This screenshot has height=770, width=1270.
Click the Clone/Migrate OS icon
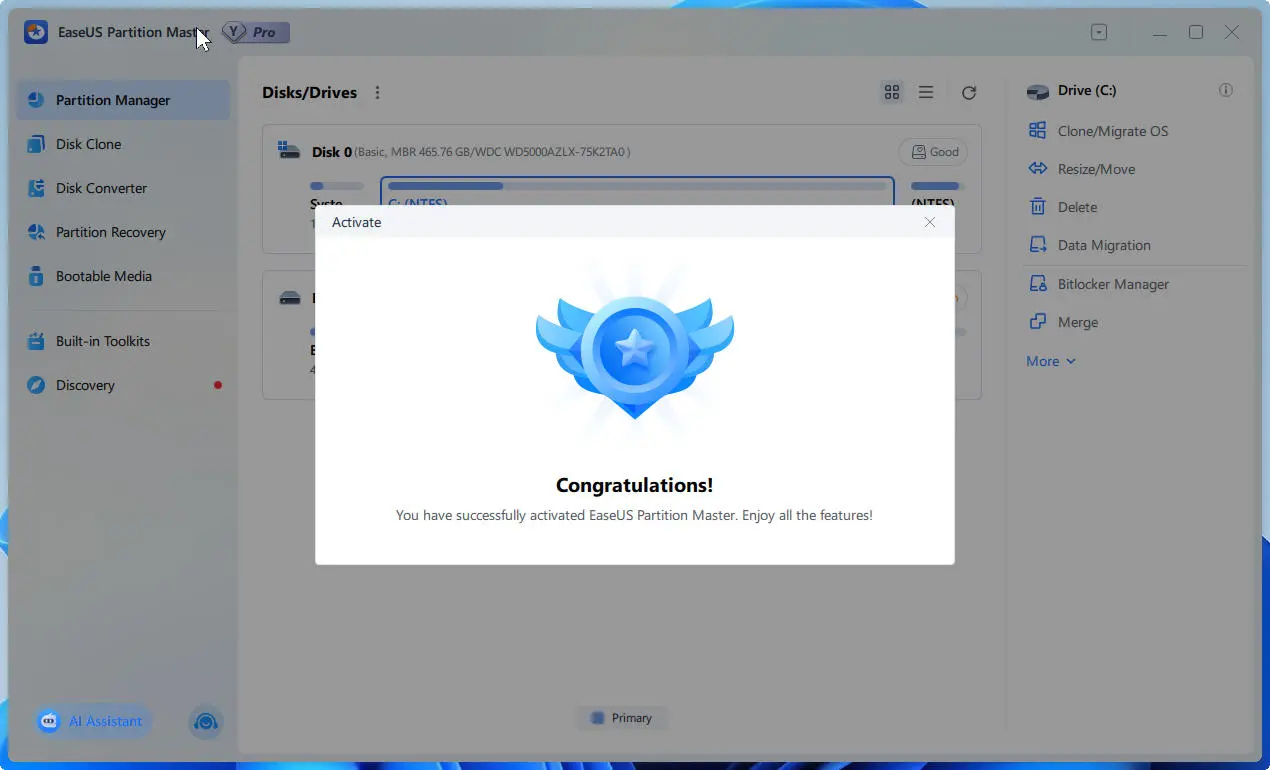(x=1038, y=131)
